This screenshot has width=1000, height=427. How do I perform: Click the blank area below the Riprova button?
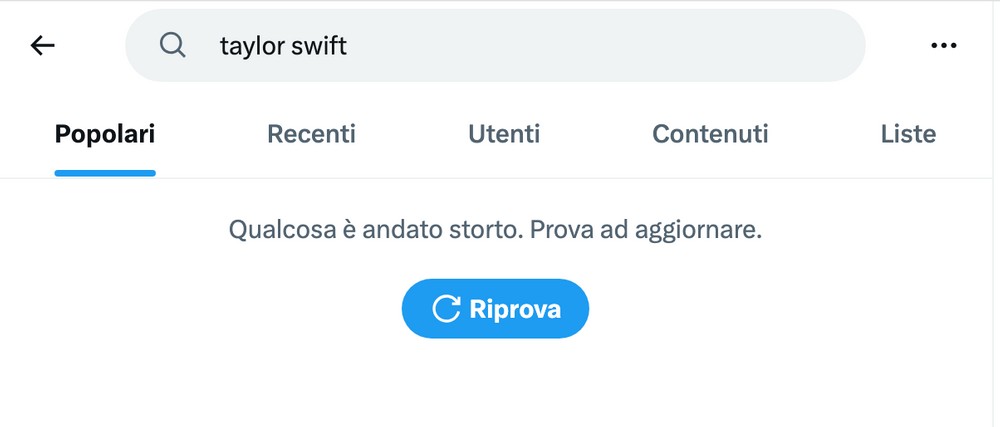495,385
